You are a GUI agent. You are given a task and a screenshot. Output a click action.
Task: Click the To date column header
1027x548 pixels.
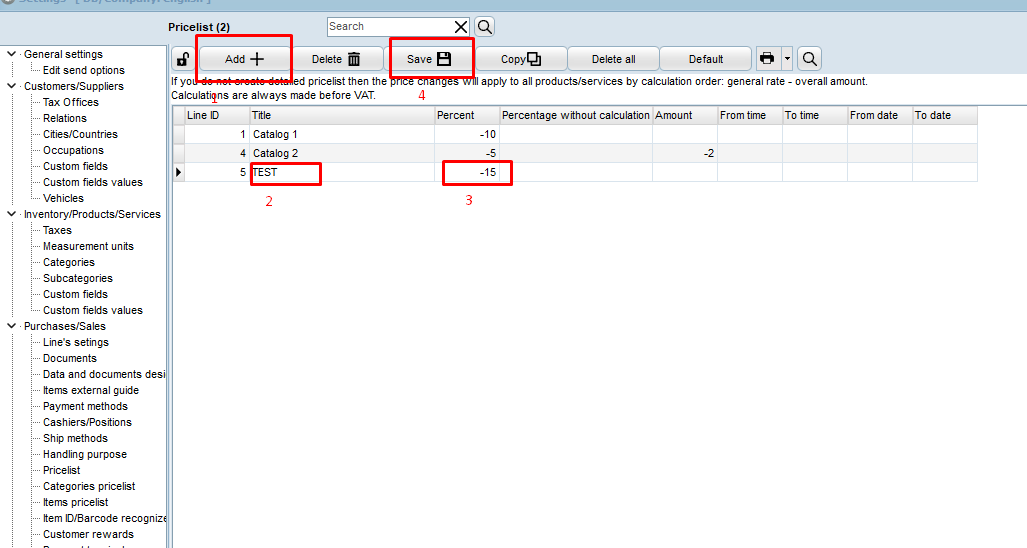coord(944,115)
